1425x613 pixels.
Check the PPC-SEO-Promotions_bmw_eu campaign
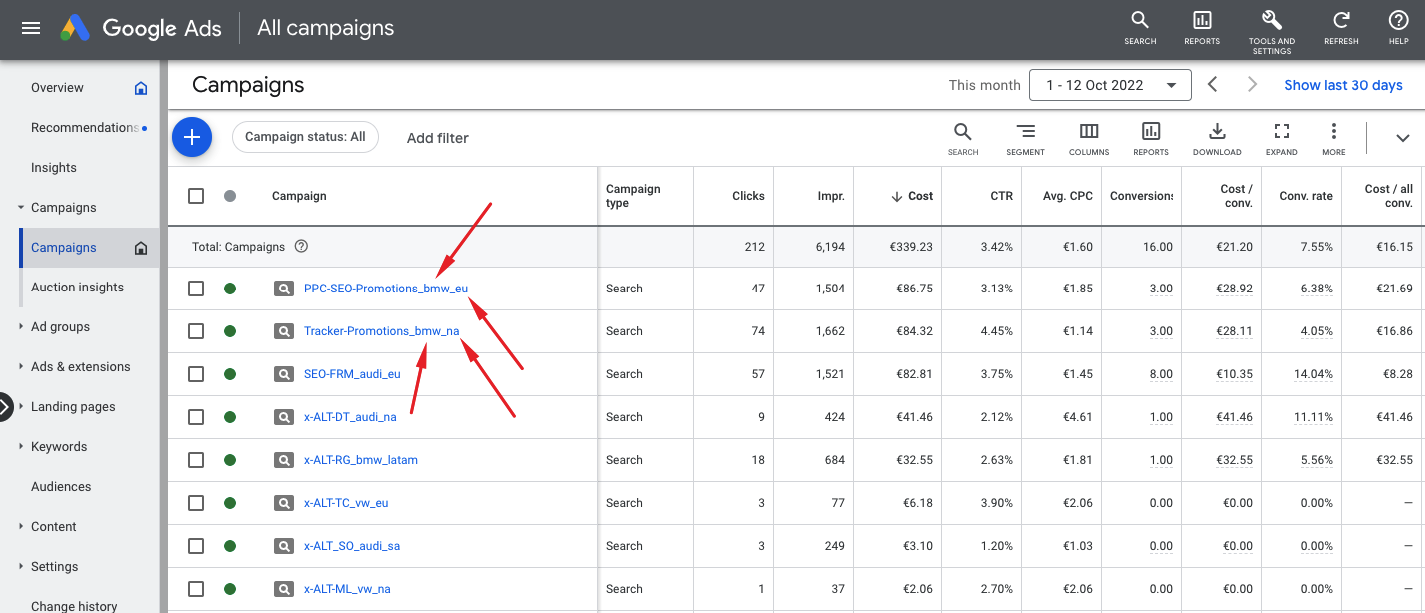(196, 289)
